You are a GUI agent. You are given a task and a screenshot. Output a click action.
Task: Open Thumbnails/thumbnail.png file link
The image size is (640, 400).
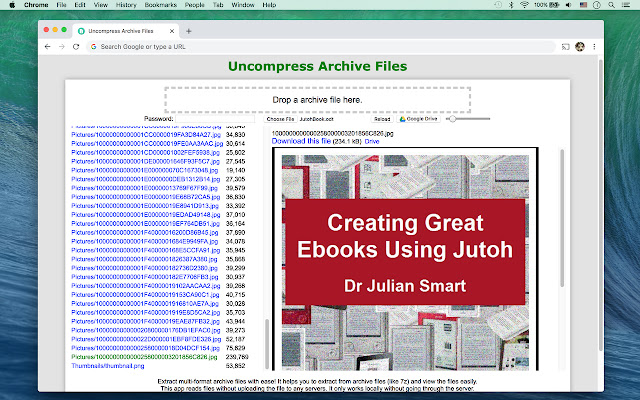point(108,366)
